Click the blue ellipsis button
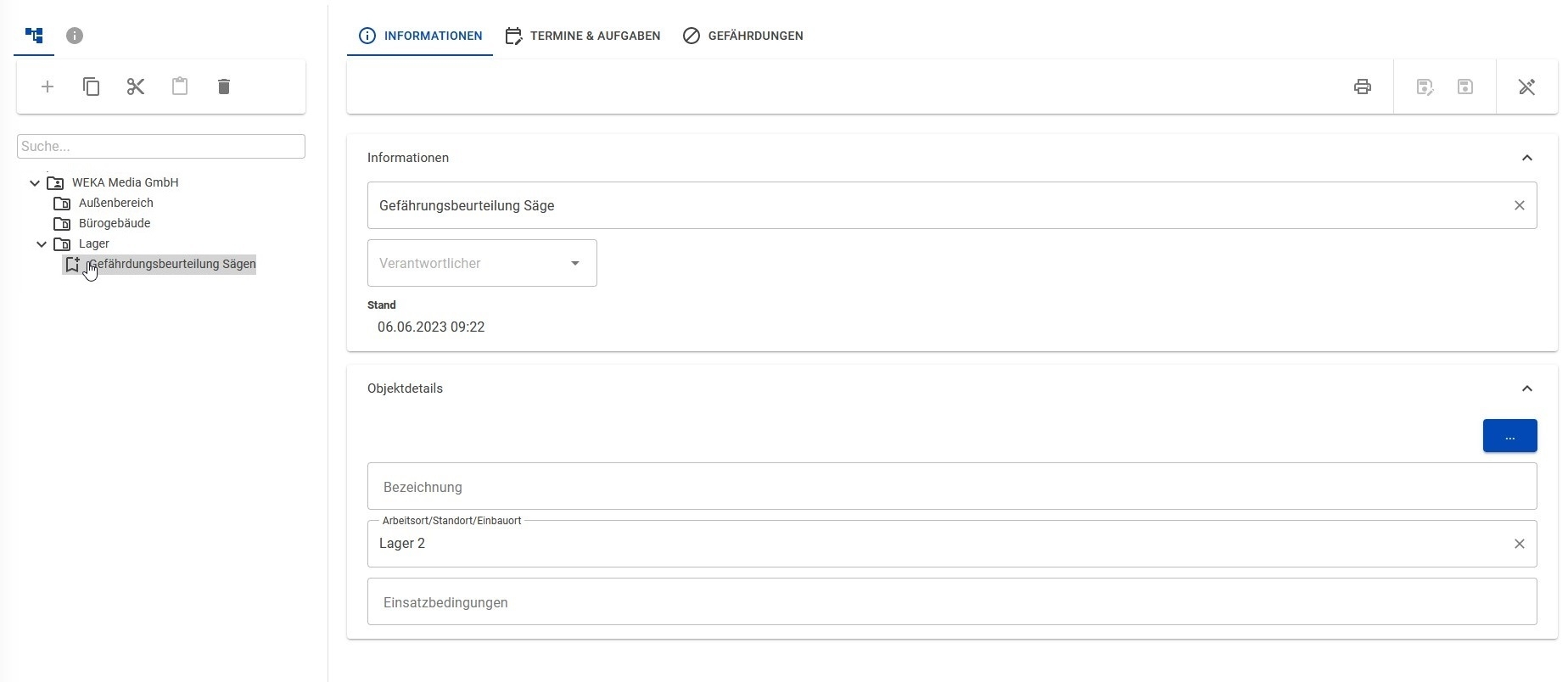Viewport: 1568px width, 682px height. 1509,436
